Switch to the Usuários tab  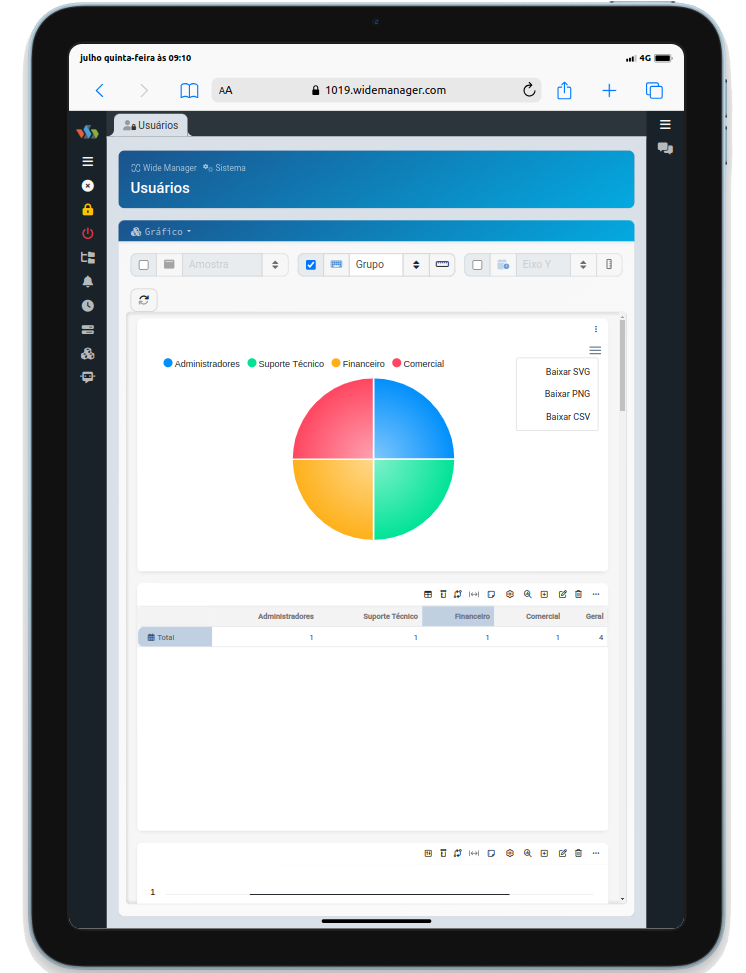point(151,125)
